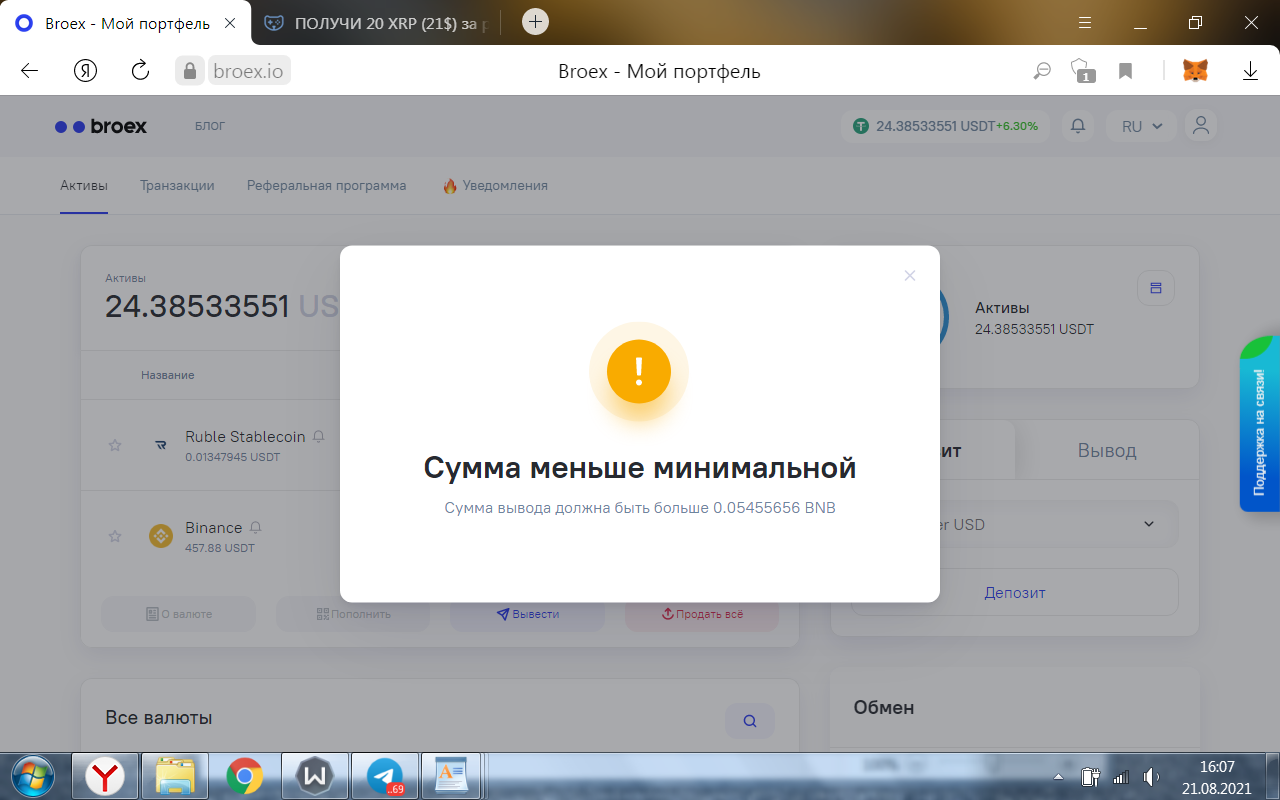Switch to the Транзакции tab
The width and height of the screenshot is (1280, 800).
(177, 185)
